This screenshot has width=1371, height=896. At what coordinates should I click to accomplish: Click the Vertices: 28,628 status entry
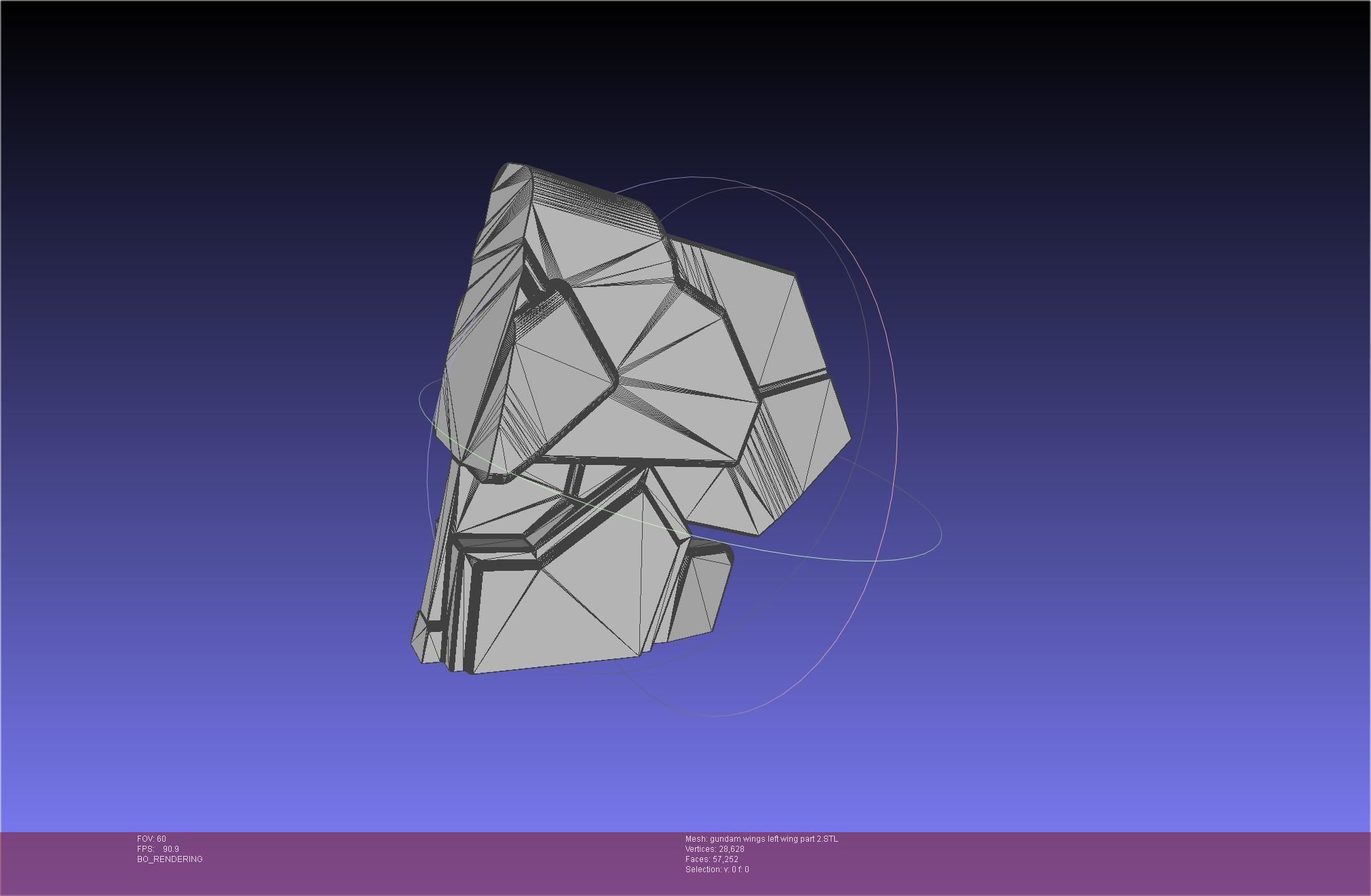(715, 849)
